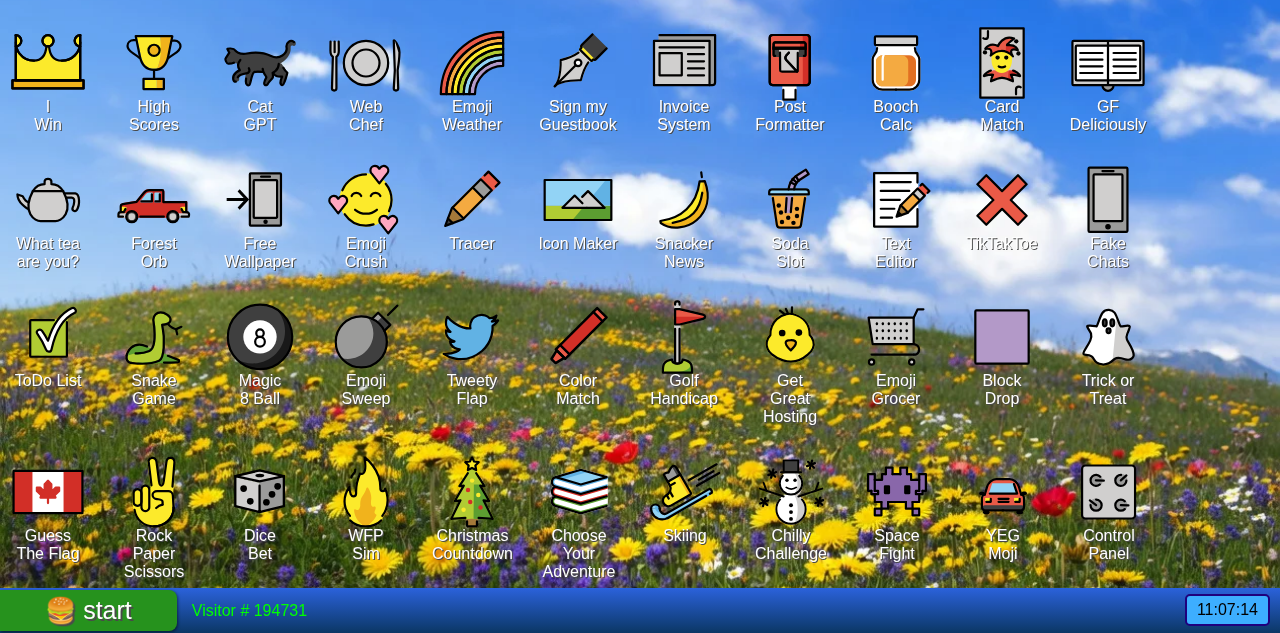Open Cat GPT black cat icon
This screenshot has width=1280, height=633.
pyautogui.click(x=260, y=62)
